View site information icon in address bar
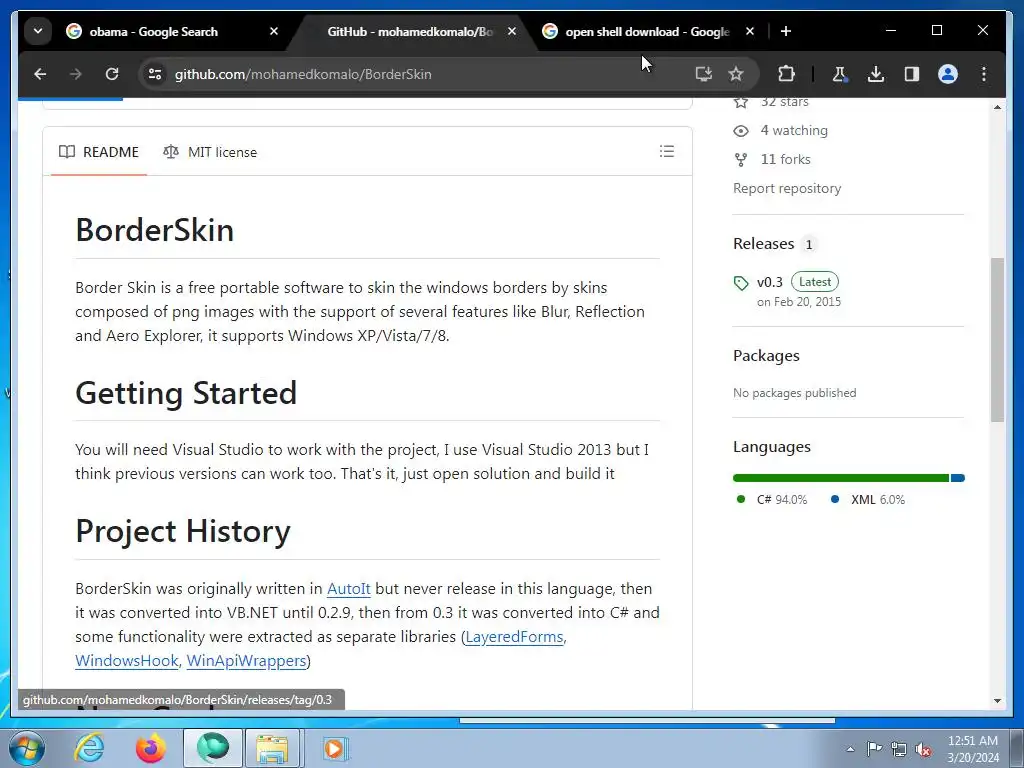This screenshot has height=768, width=1024. (x=155, y=74)
